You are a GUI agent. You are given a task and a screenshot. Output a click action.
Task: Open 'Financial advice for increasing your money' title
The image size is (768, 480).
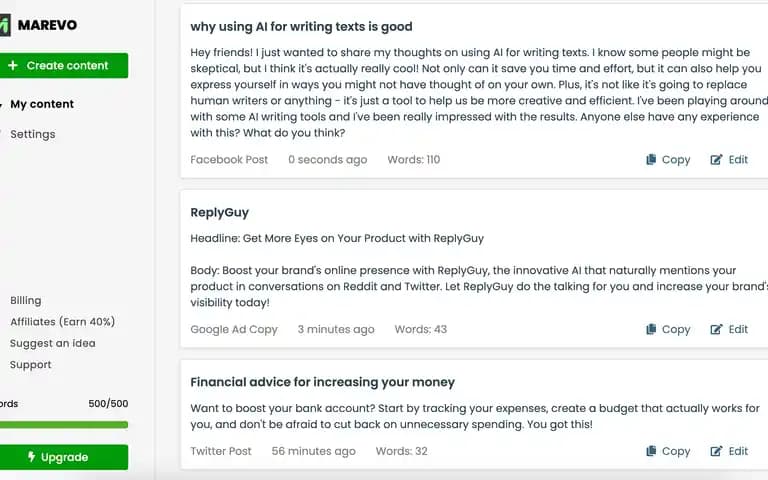point(322,382)
